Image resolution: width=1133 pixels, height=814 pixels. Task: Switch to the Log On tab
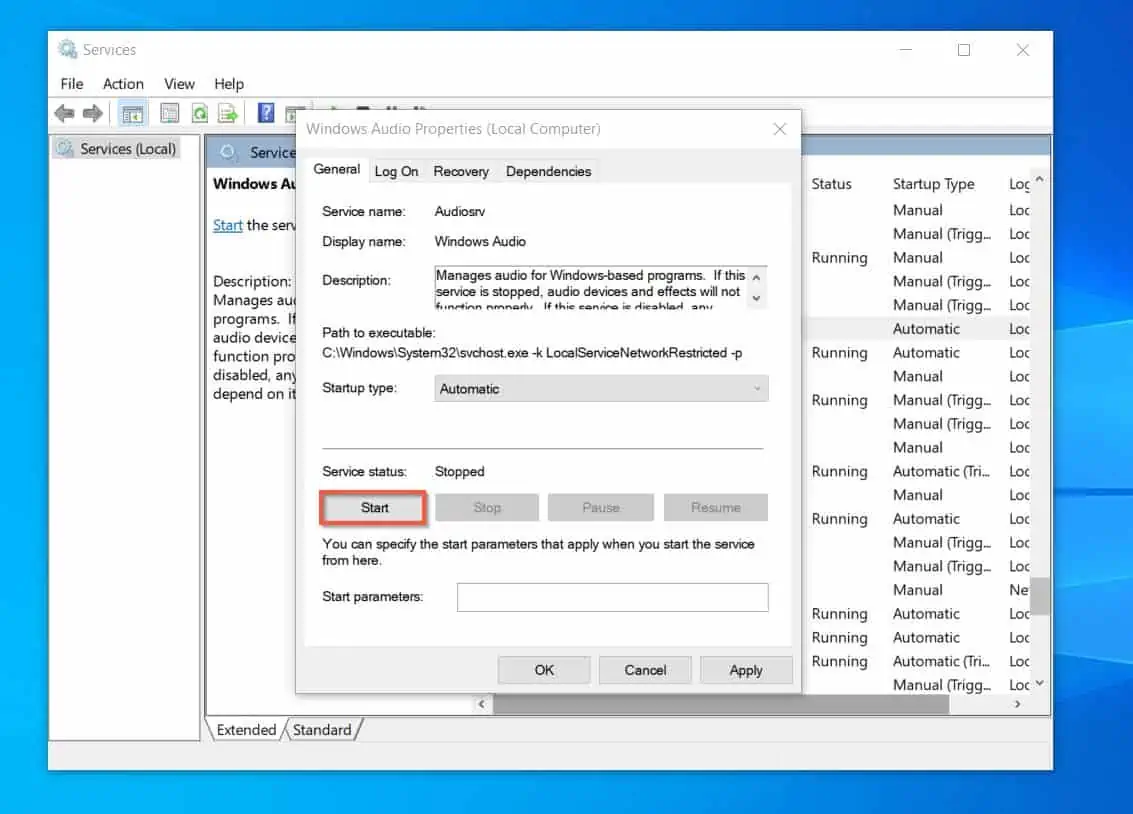(x=396, y=171)
